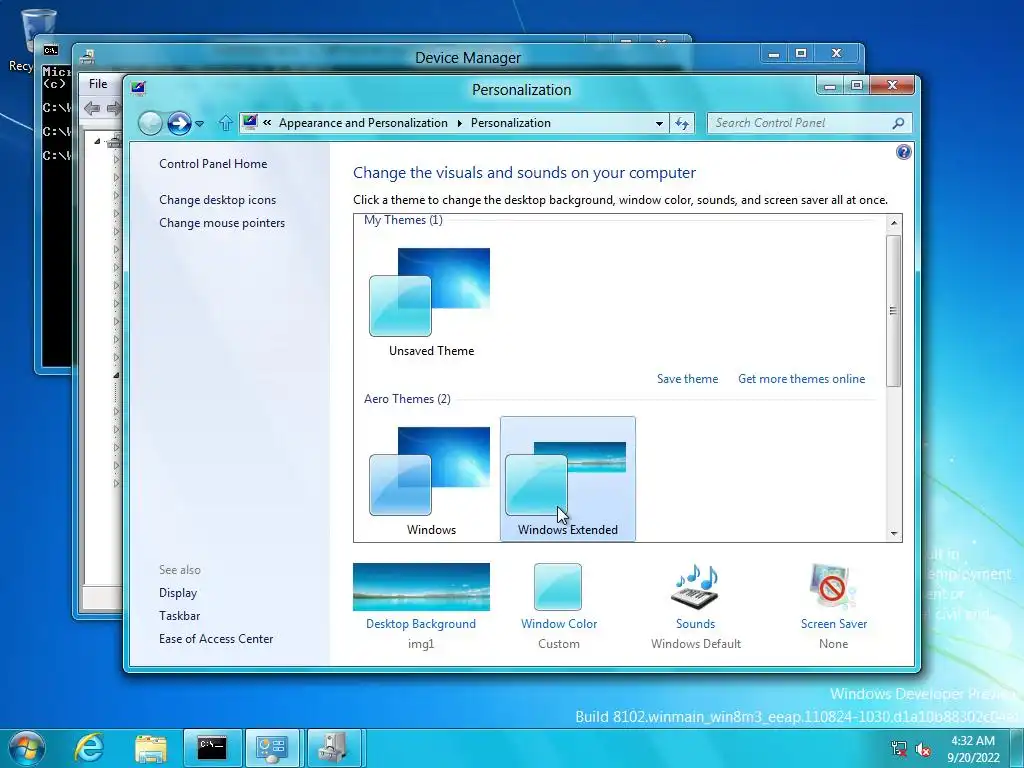Open the Screen Saver icon
1024x768 pixels.
[x=833, y=587]
